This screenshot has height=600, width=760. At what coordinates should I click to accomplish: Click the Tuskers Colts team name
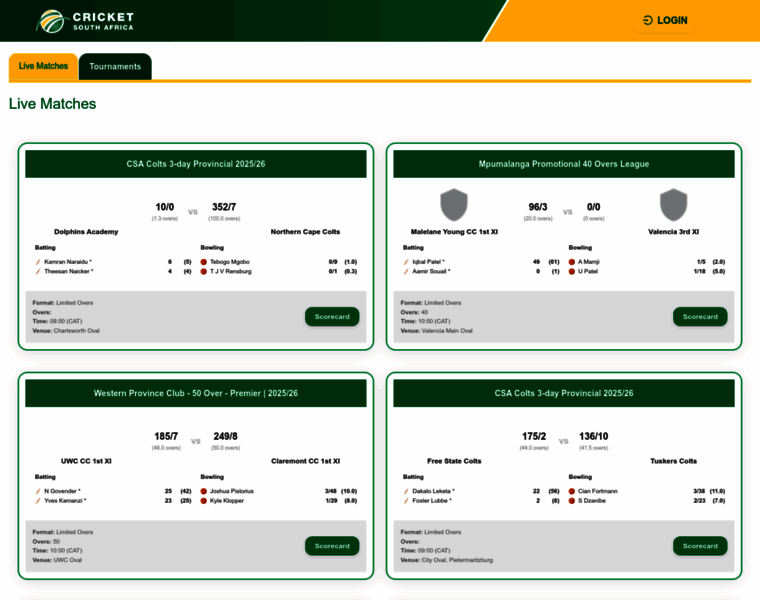pos(673,461)
